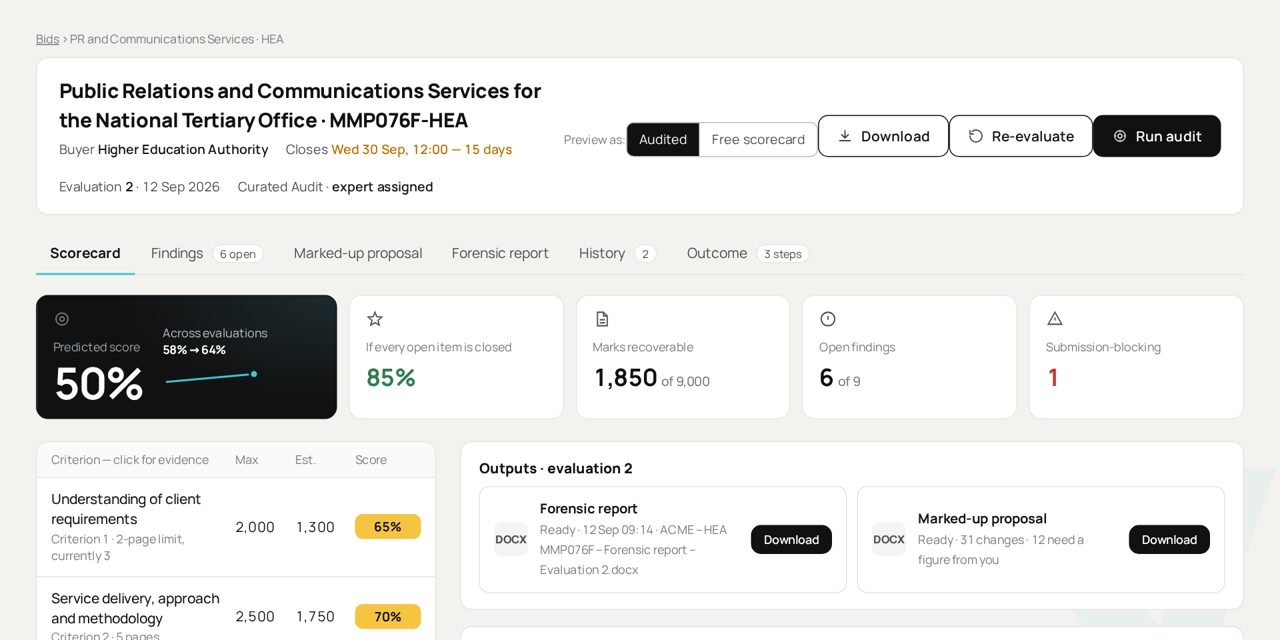1280x640 pixels.
Task: Click the star icon on the closed-items card
Action: pos(375,319)
